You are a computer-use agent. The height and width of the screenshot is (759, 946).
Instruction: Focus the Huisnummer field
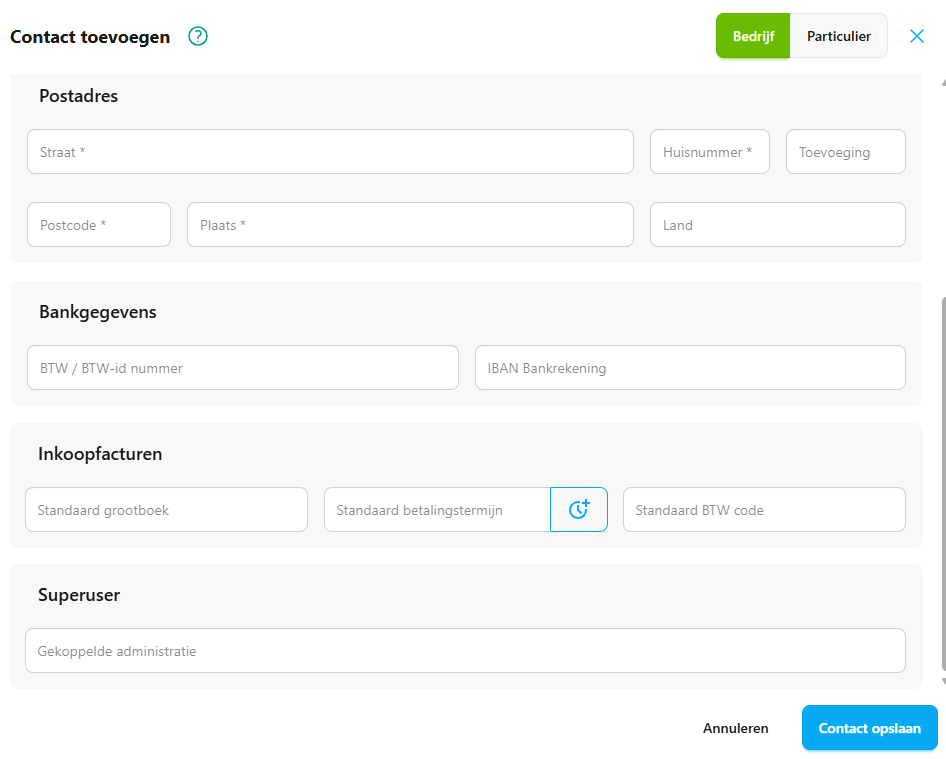(x=710, y=151)
